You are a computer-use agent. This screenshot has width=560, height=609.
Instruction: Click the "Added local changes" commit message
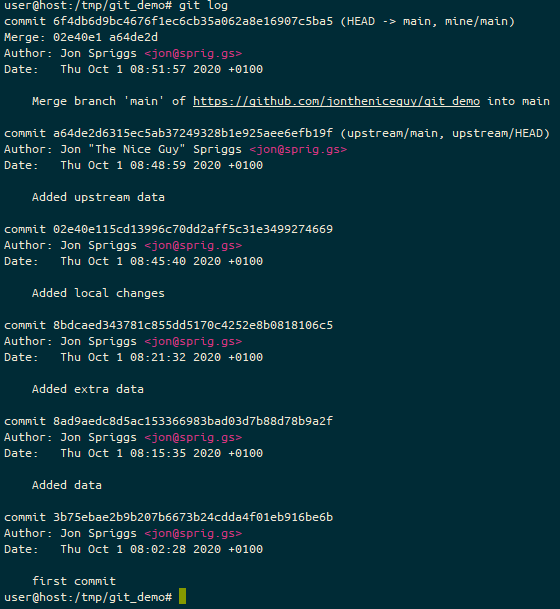coord(98,293)
